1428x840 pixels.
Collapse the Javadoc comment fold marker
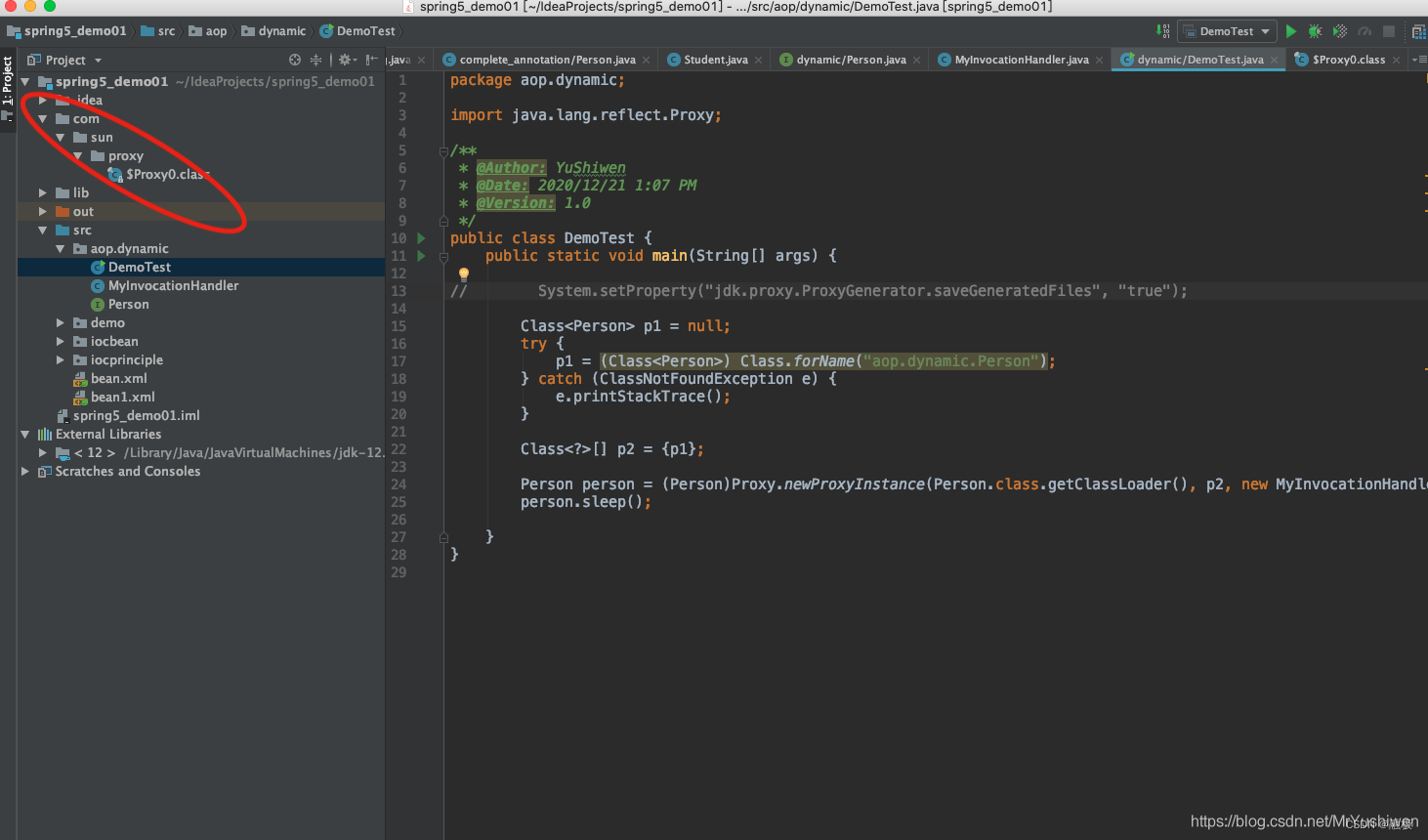click(443, 151)
